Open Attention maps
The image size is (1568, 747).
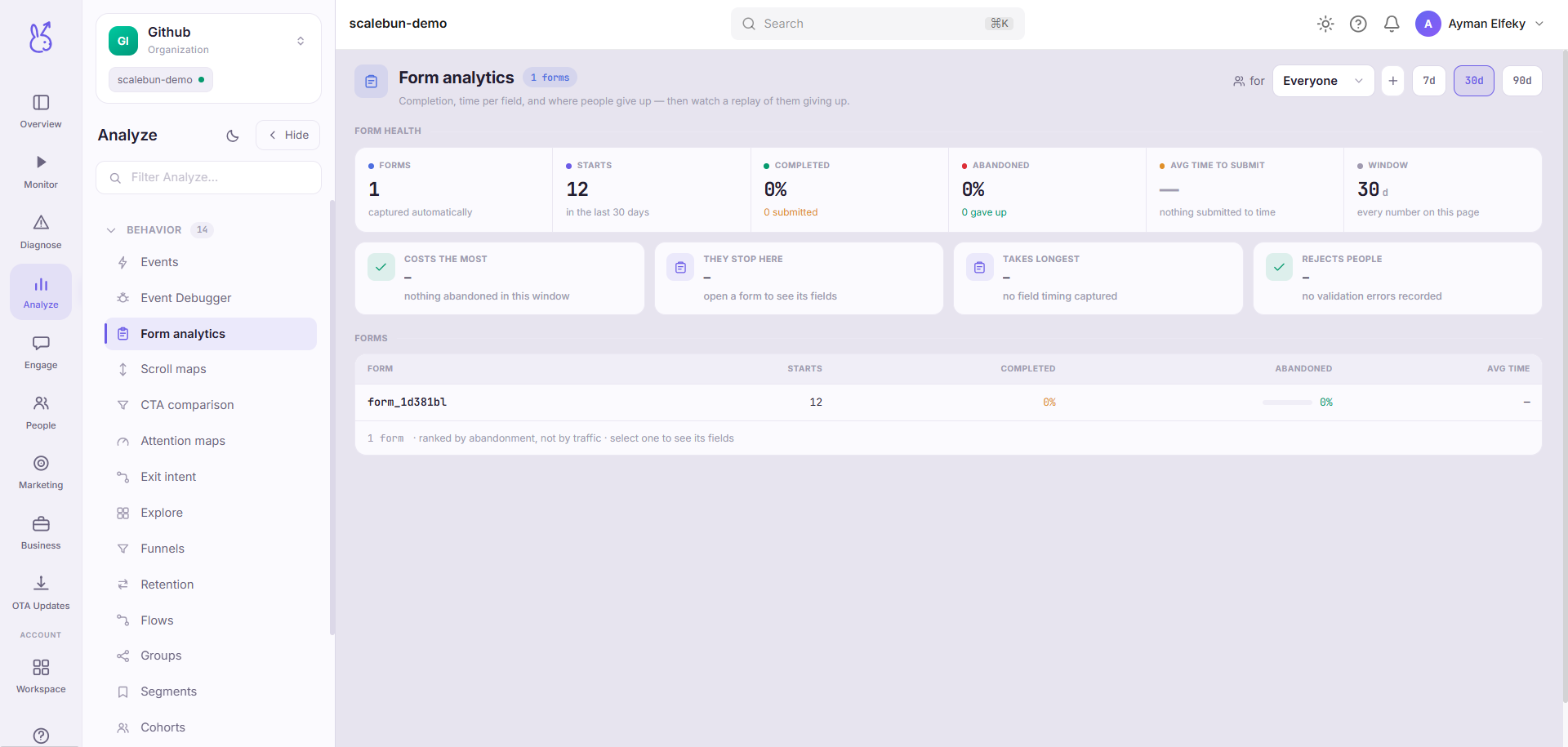pyautogui.click(x=211, y=441)
